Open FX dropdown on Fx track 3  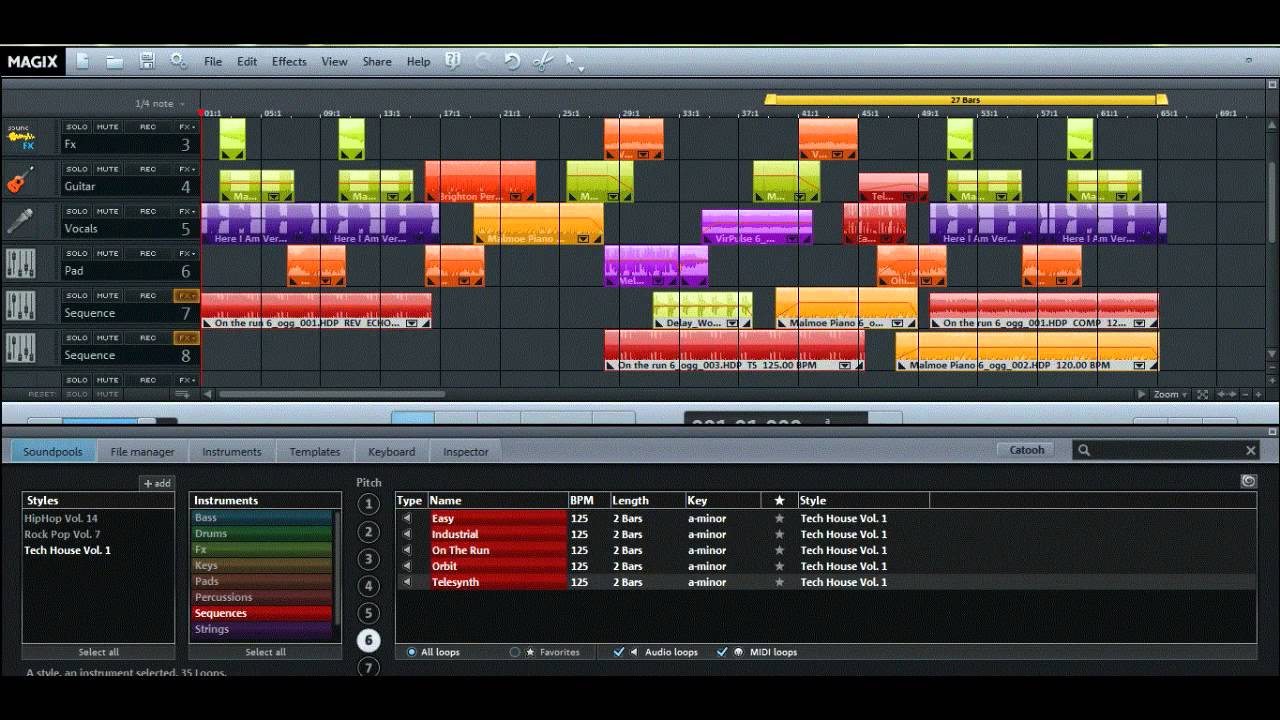coord(187,127)
